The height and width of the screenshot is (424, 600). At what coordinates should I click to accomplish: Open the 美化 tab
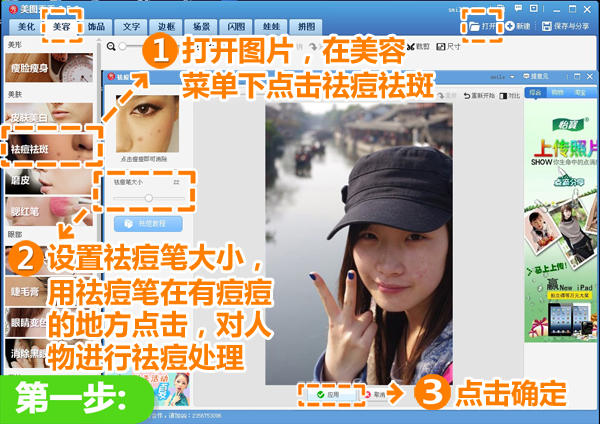26,27
